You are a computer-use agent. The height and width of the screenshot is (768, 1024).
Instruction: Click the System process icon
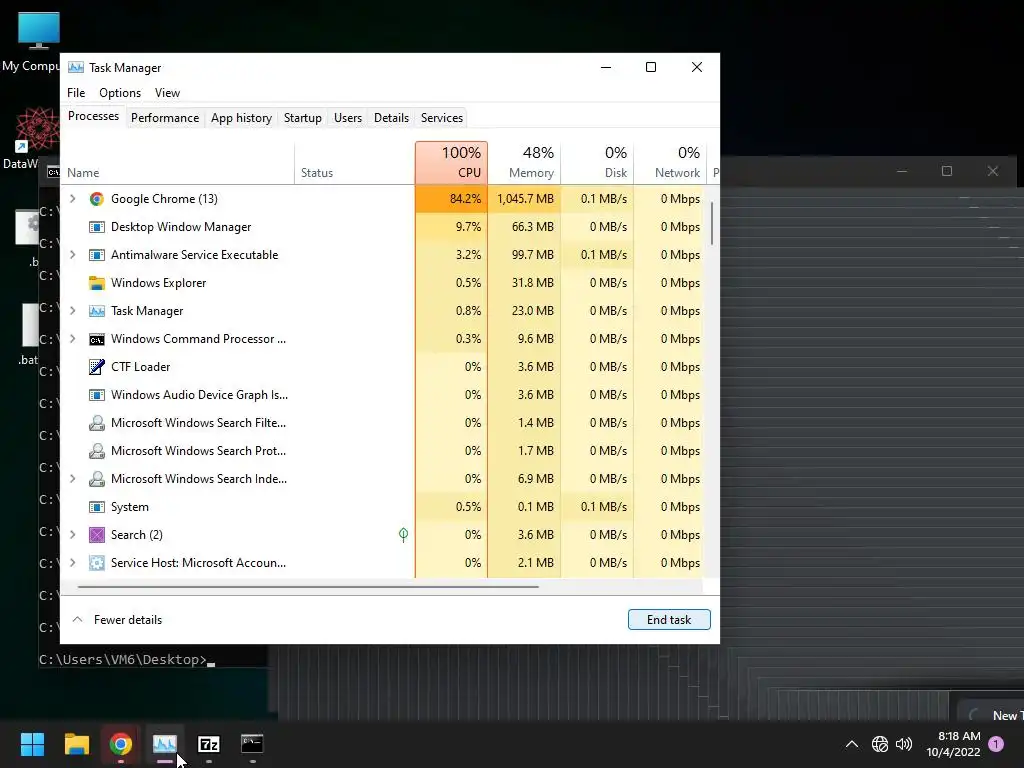97,507
